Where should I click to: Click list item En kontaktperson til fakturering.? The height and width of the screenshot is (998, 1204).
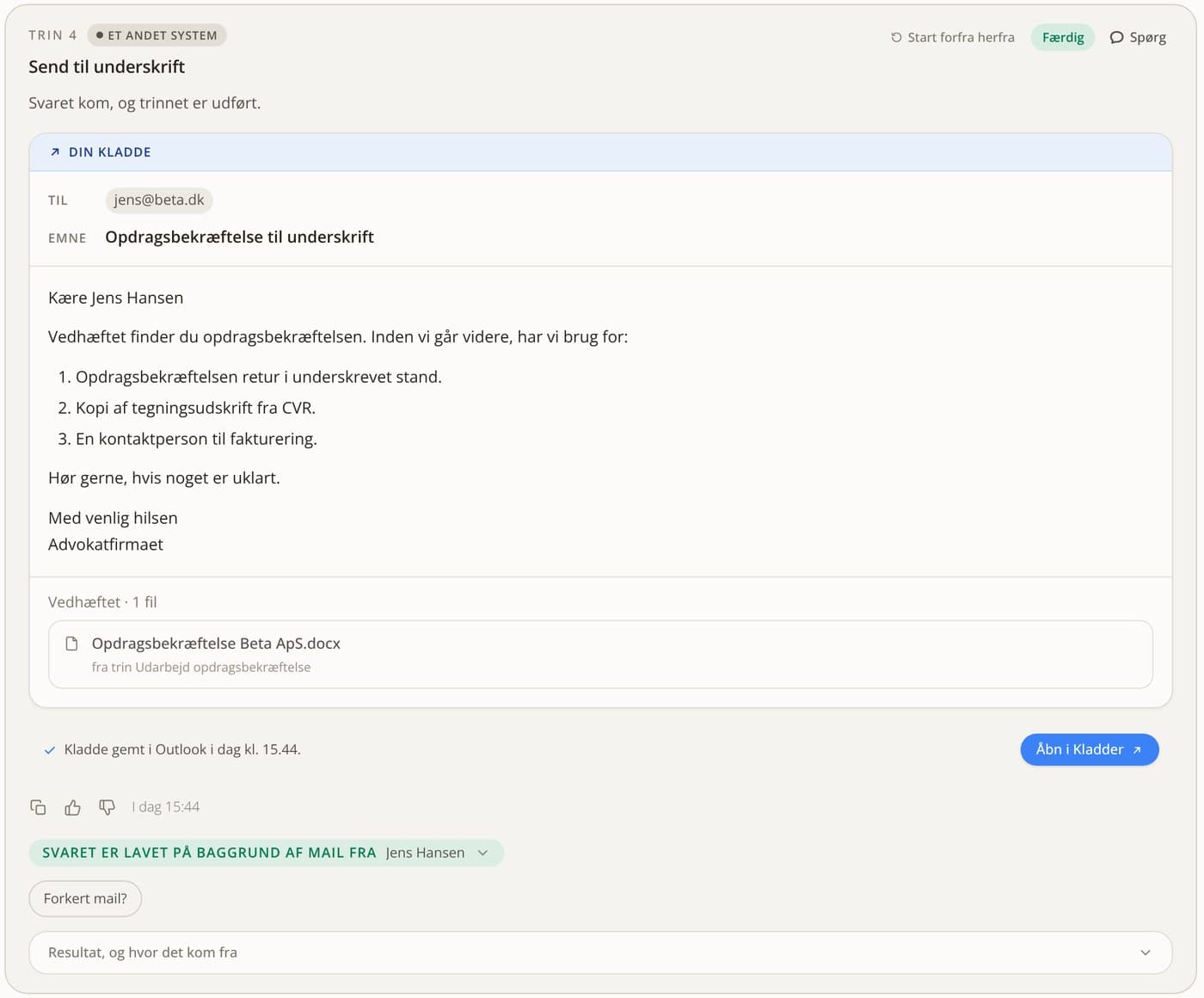[x=196, y=439]
